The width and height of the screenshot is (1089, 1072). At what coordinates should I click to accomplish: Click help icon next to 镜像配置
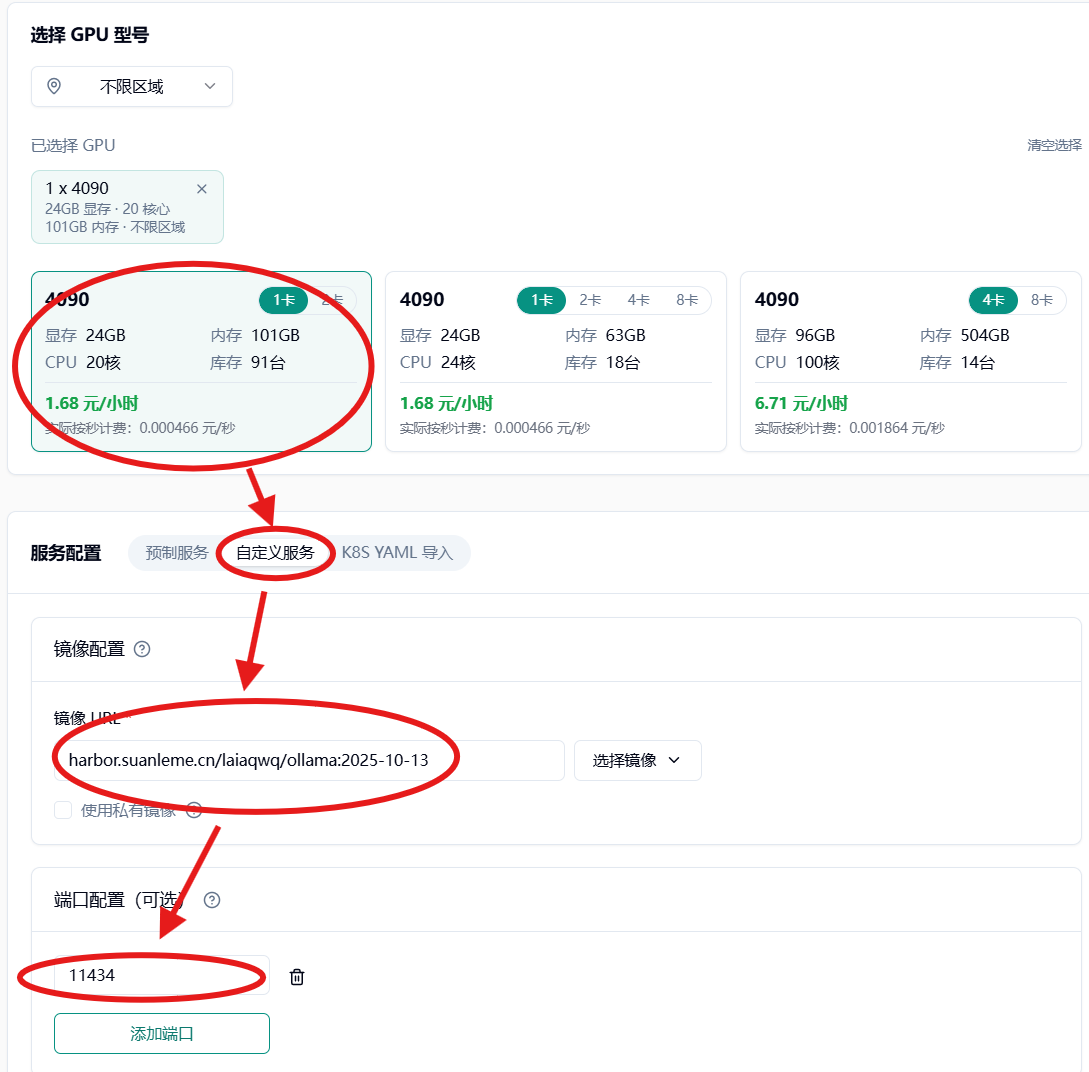pyautogui.click(x=142, y=649)
